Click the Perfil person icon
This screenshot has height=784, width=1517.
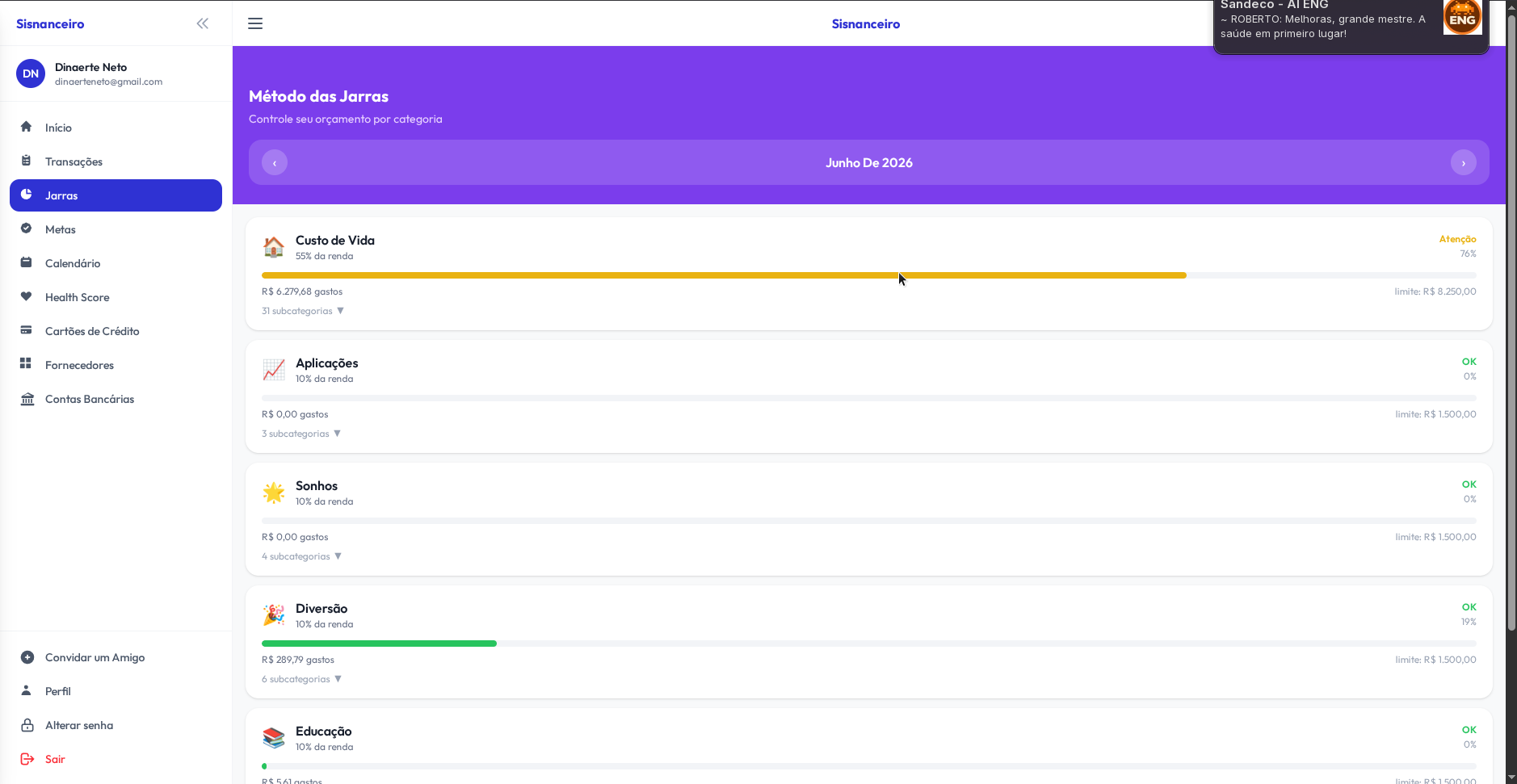27,690
